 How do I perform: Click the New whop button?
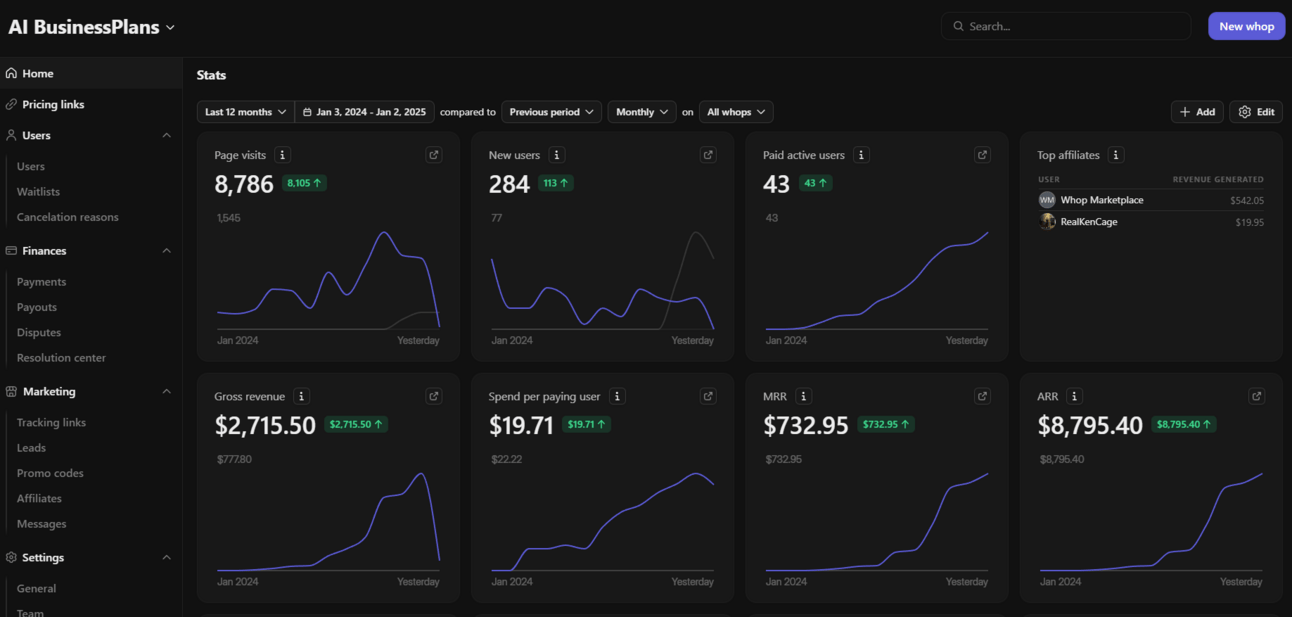(x=1246, y=26)
